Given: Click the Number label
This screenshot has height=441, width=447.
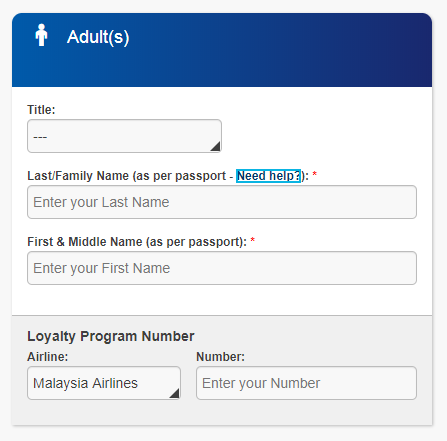Looking at the screenshot, I should coord(221,357).
